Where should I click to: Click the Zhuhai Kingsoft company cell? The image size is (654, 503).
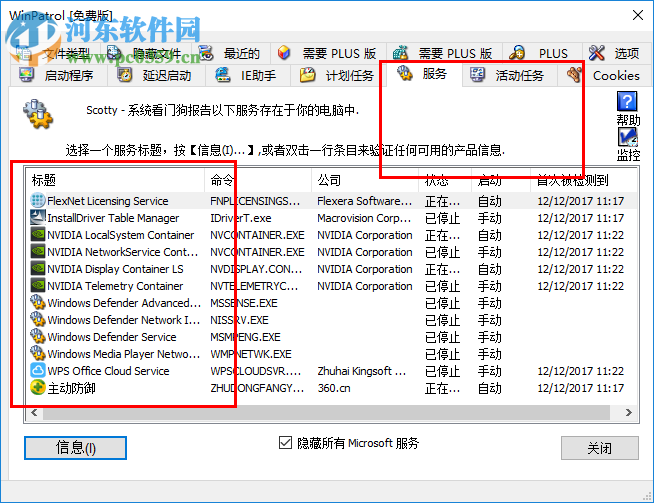pos(361,371)
